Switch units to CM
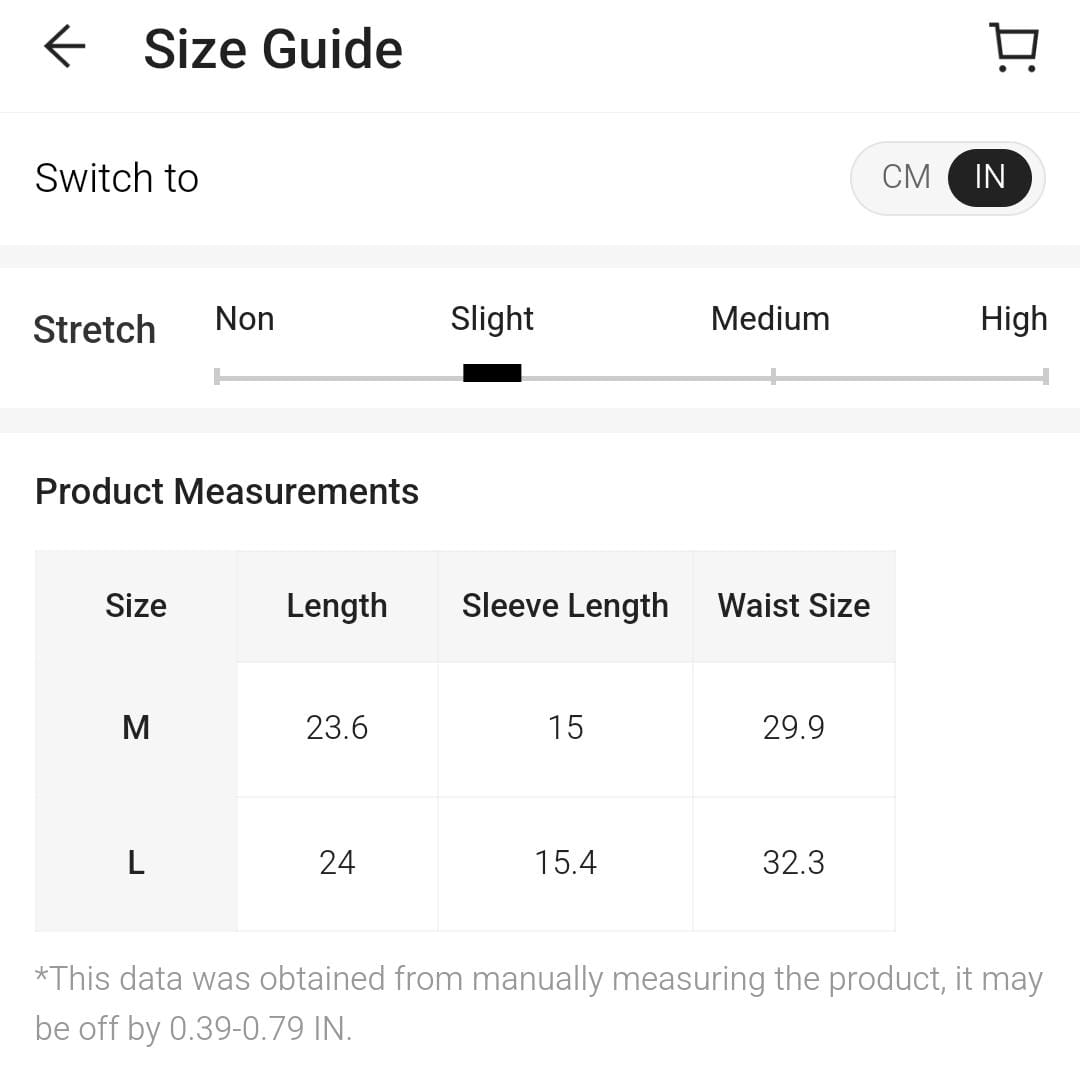This screenshot has width=1080, height=1086. pyautogui.click(x=906, y=177)
